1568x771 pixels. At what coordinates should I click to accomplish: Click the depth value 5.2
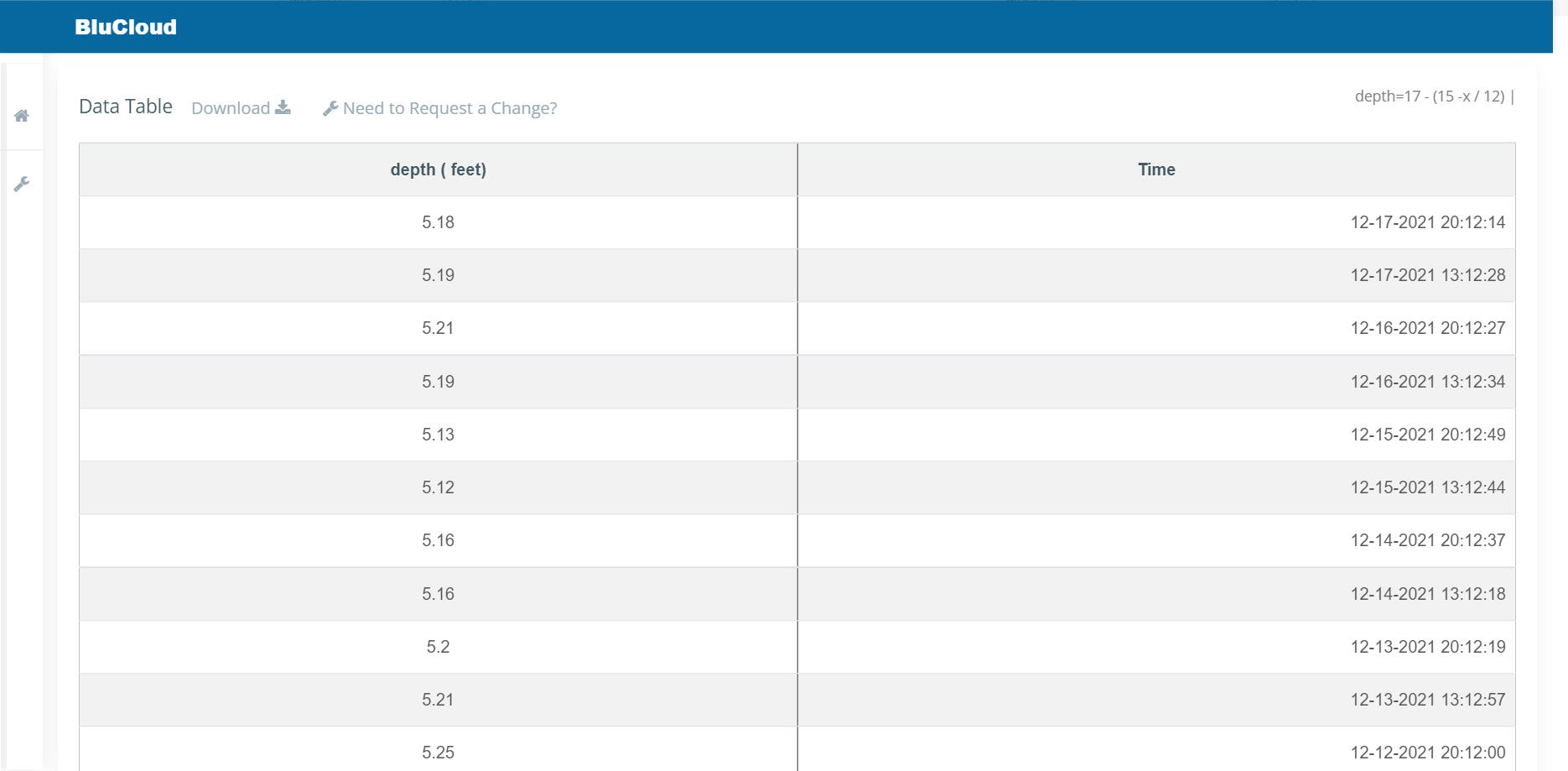[x=438, y=647]
